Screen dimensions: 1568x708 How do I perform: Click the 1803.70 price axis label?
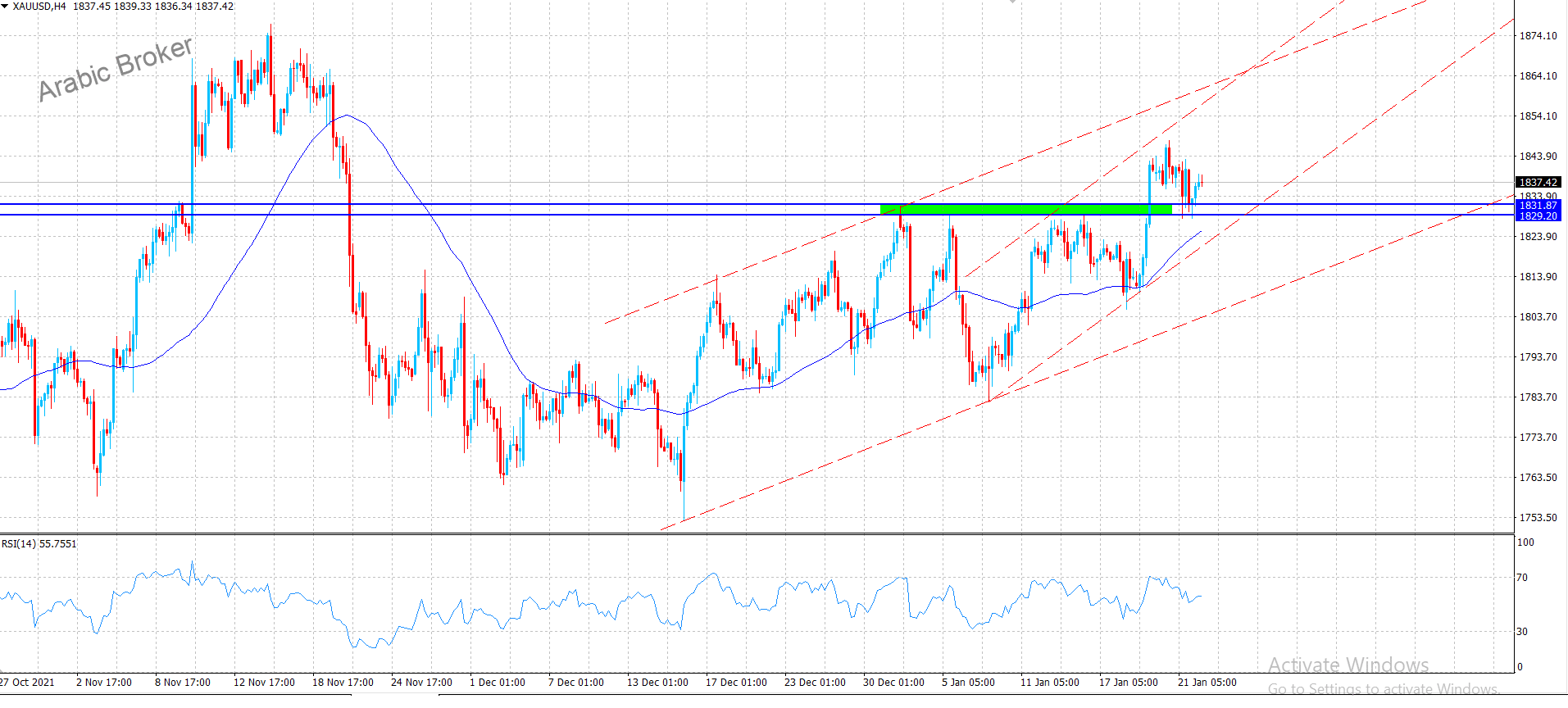pos(1538,317)
